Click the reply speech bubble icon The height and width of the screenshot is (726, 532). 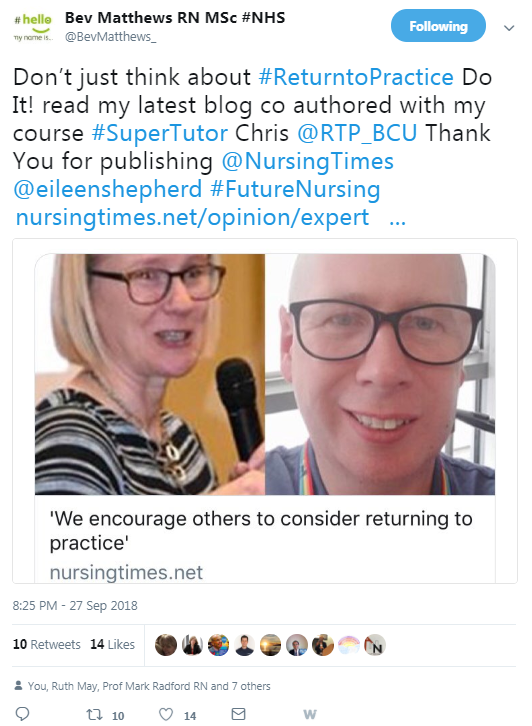(22, 713)
